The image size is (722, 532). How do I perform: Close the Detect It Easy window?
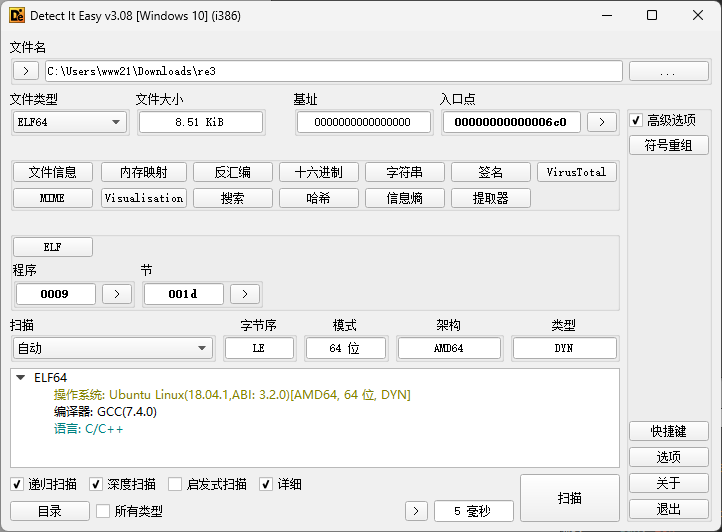click(698, 15)
